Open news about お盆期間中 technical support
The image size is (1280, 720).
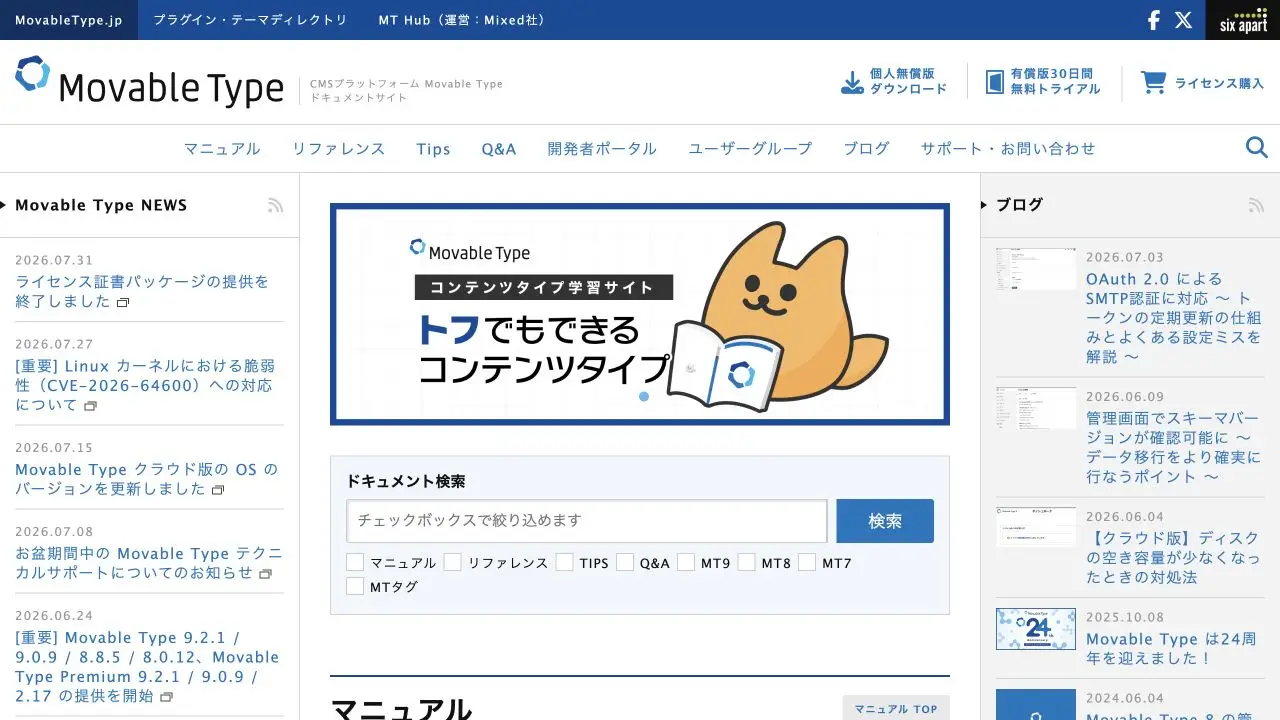(x=149, y=563)
